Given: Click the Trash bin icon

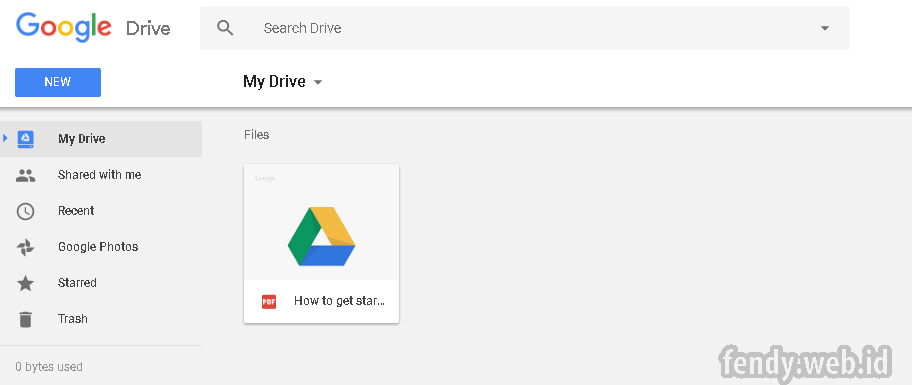Looking at the screenshot, I should click(26, 319).
